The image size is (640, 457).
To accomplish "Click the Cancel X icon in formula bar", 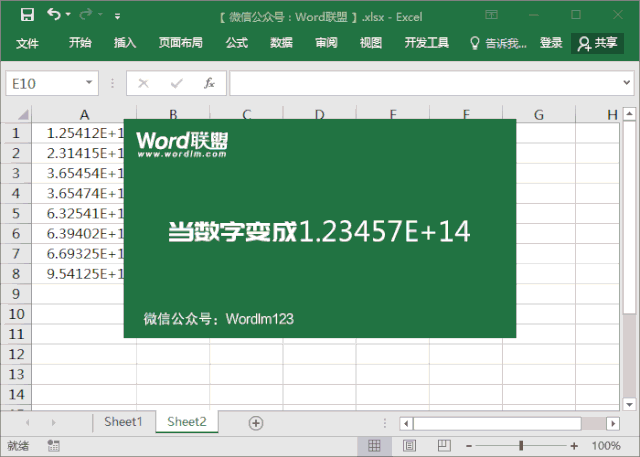I will pos(143,83).
